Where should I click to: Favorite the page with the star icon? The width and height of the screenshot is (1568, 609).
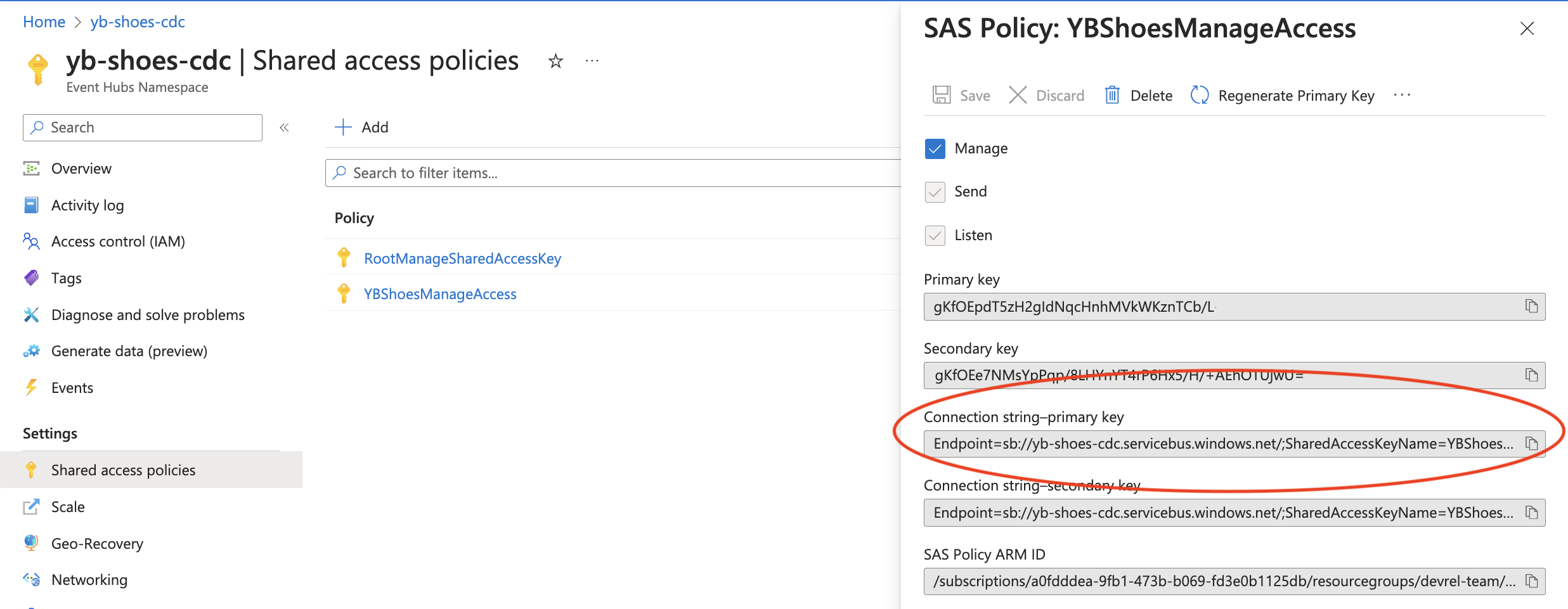(x=555, y=61)
